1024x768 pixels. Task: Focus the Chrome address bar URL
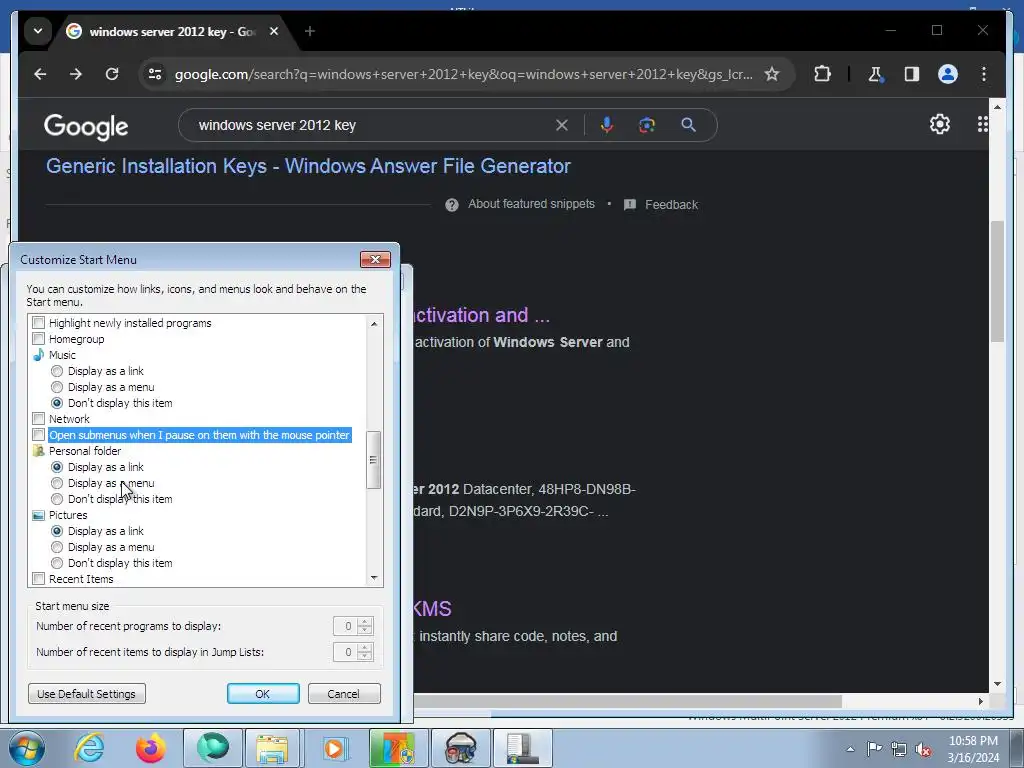(x=463, y=74)
